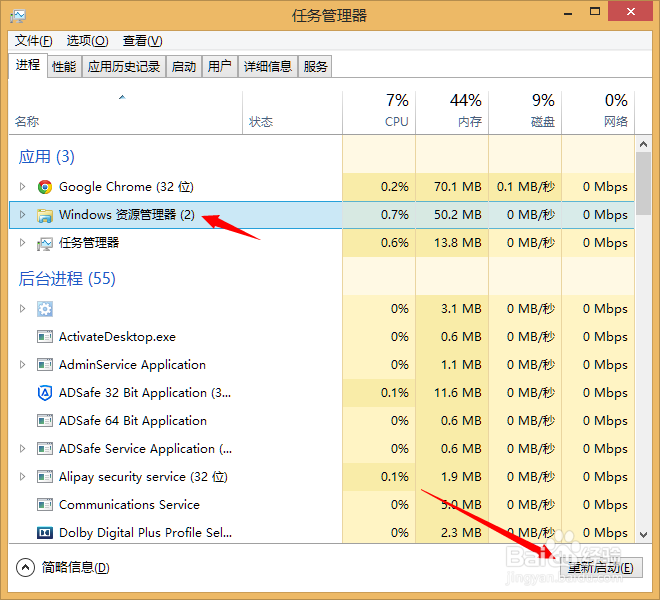This screenshot has width=660, height=600.
Task: Click the 50.2 MB memory value
Action: [458, 215]
